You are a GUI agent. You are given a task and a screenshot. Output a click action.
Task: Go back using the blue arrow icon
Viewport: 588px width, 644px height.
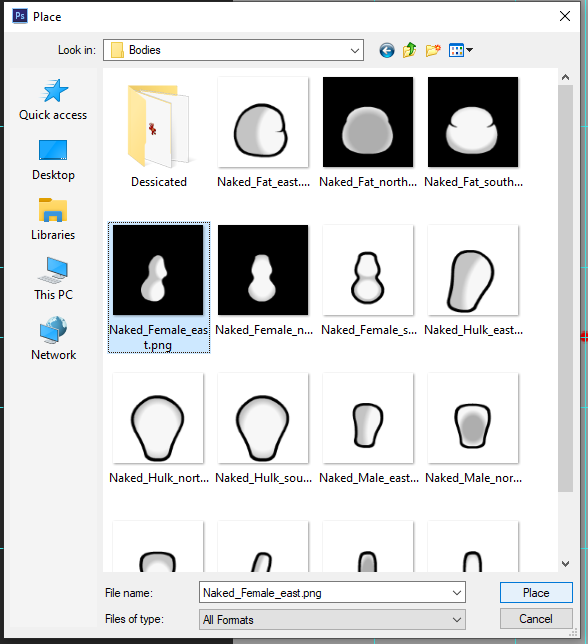tap(386, 51)
